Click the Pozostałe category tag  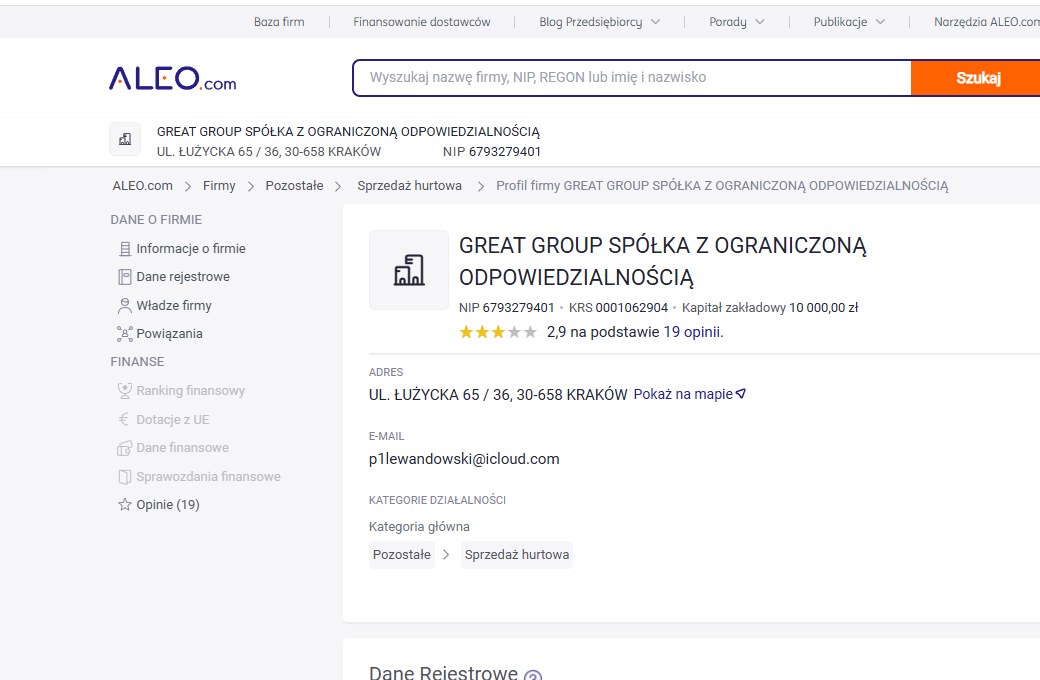coord(401,555)
